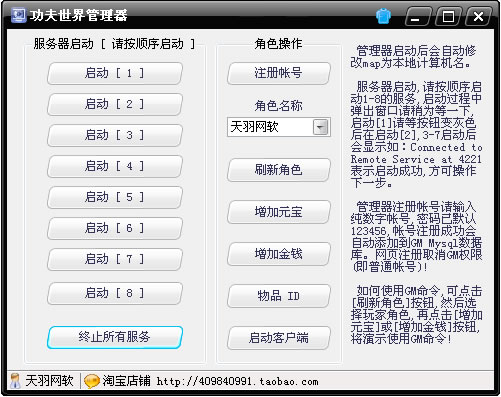
Task: Click the 增加金钱 add money button
Action: (279, 254)
